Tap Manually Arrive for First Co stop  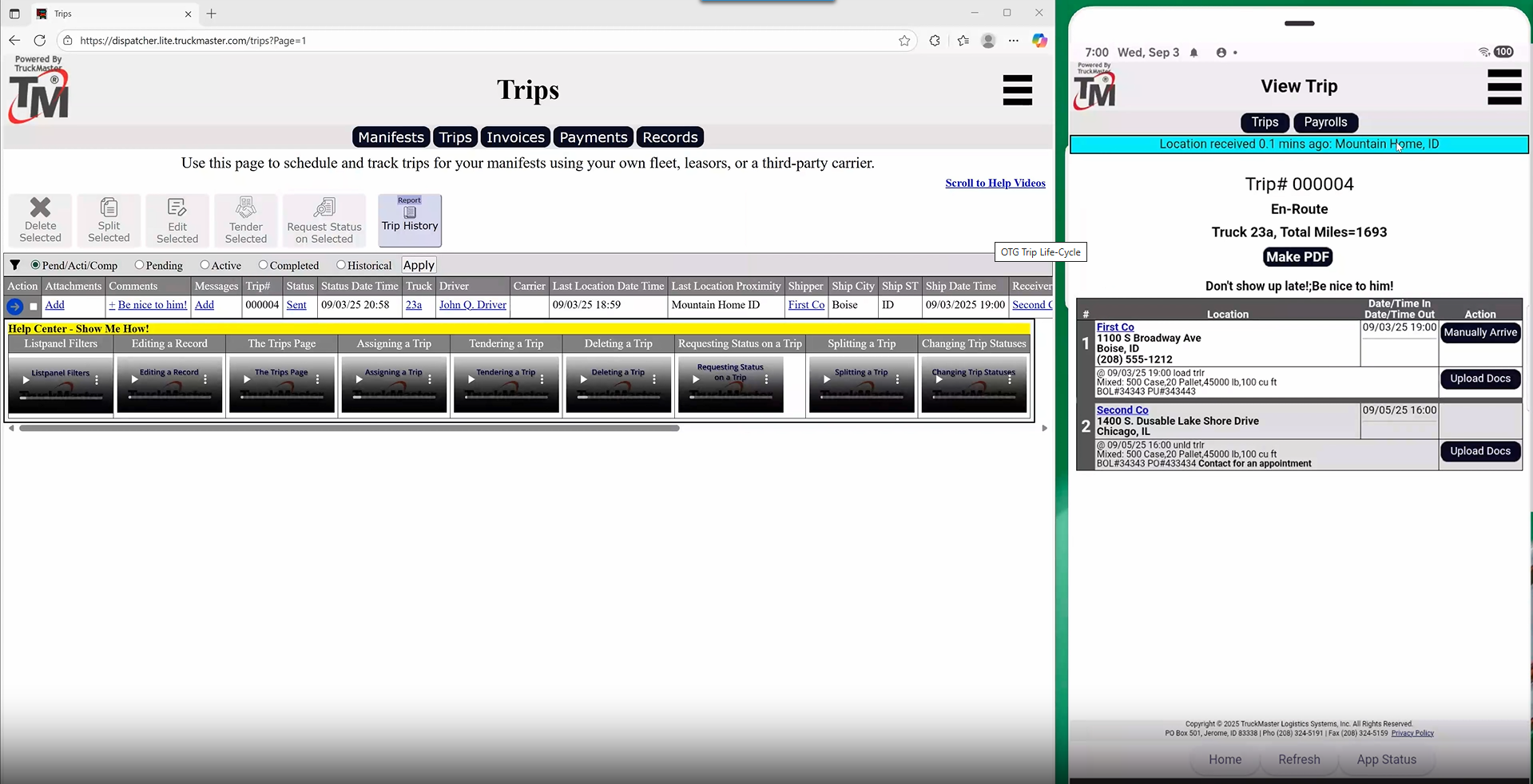[1480, 333]
